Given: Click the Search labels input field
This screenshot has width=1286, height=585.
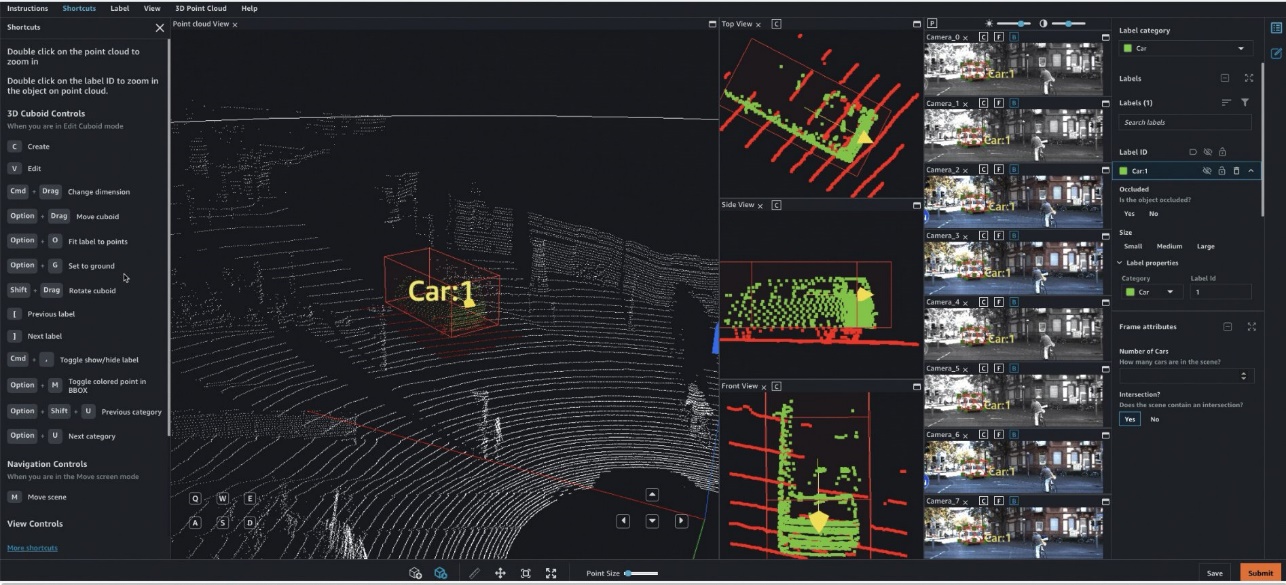Looking at the screenshot, I should pos(1184,122).
